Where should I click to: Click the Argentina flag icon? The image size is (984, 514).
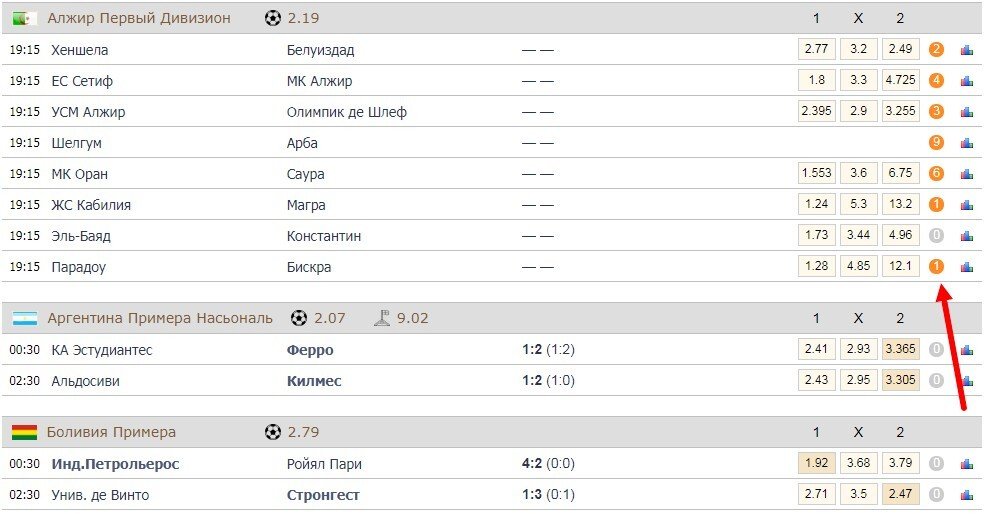(x=24, y=319)
